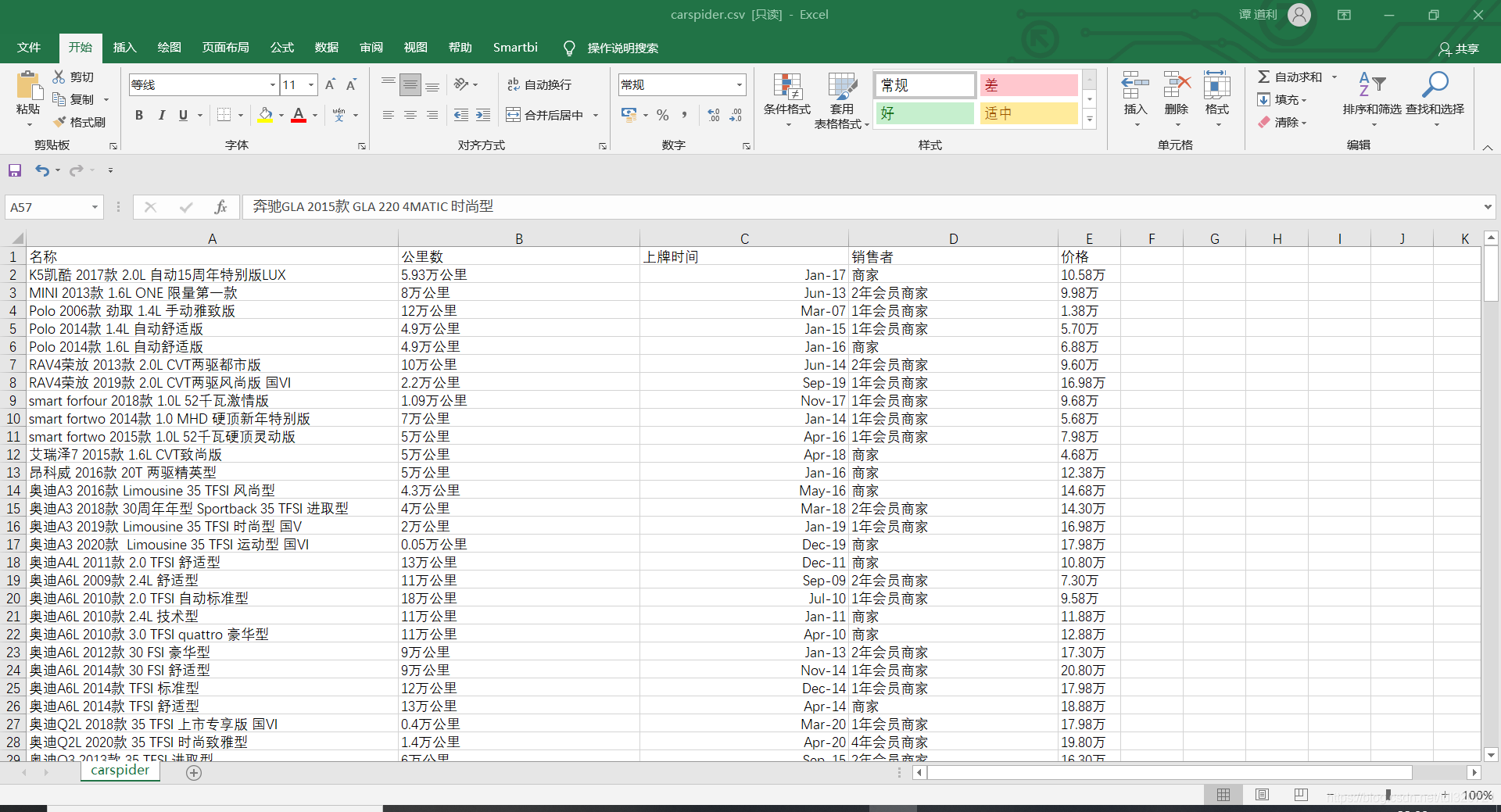Click the Copy icon
This screenshot has width=1501, height=812.
pyautogui.click(x=59, y=99)
